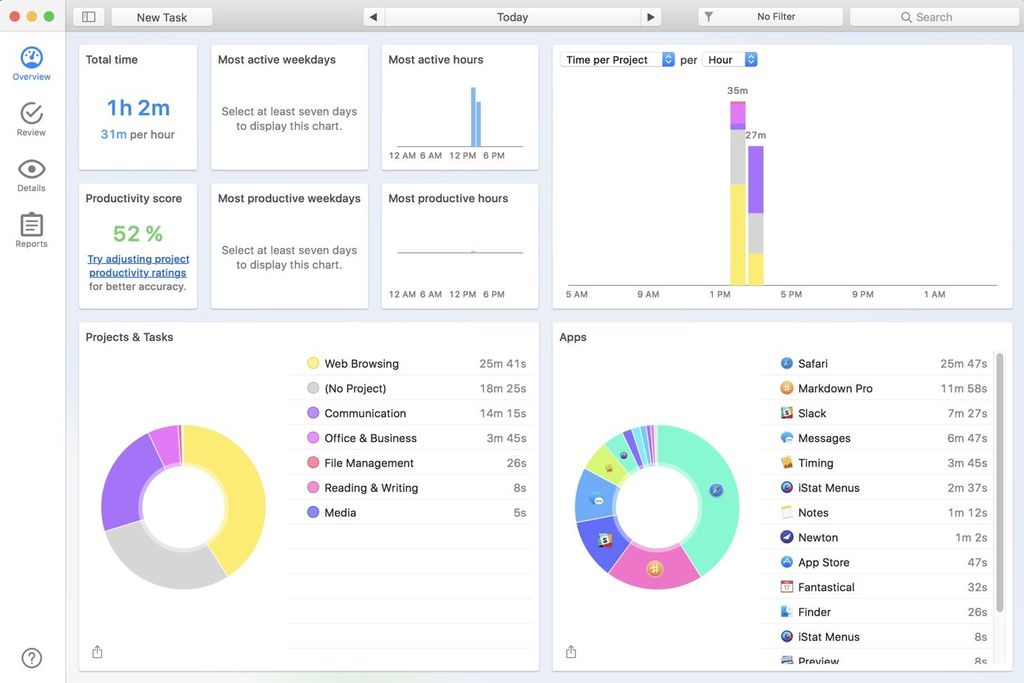Select the Web Browsing yellow swatch

point(313,363)
